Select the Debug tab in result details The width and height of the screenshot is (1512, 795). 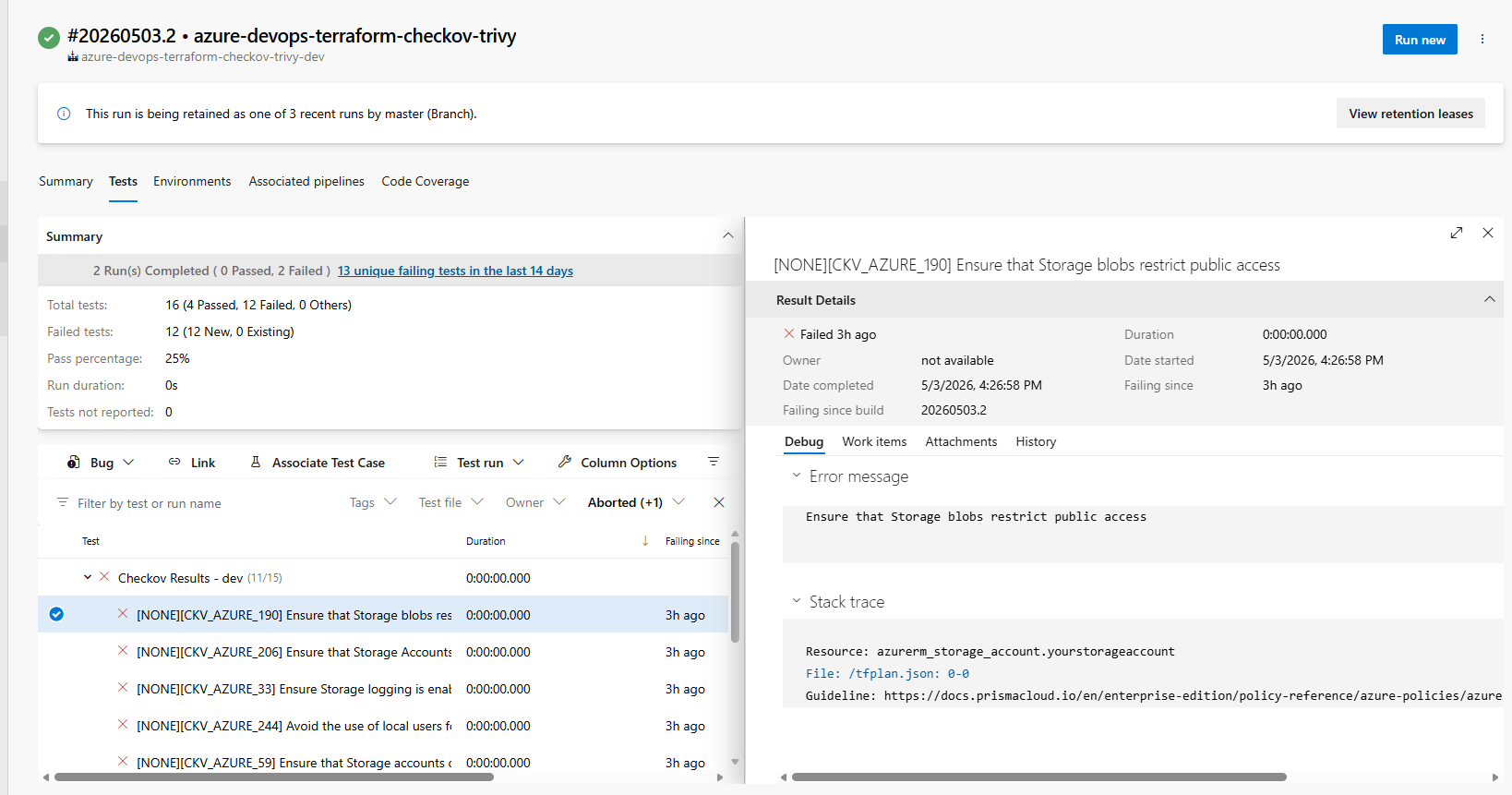click(804, 441)
